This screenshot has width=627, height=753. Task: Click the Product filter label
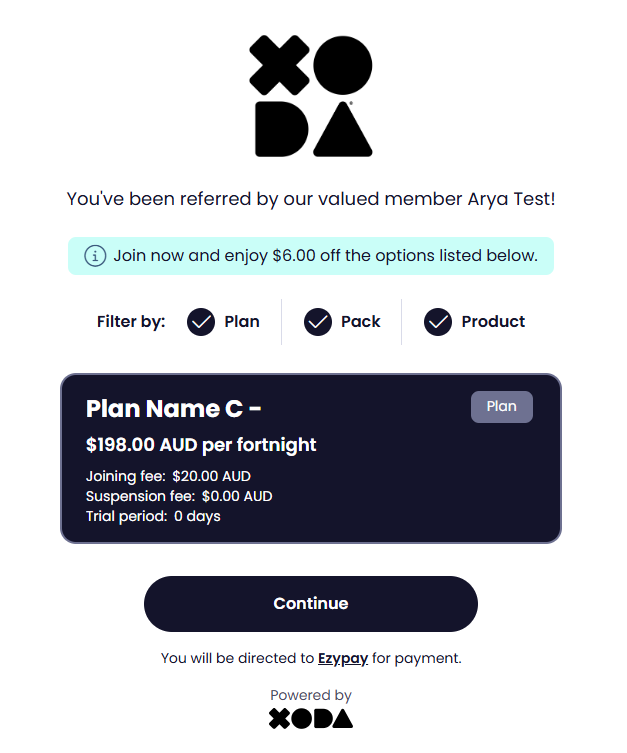[493, 322]
